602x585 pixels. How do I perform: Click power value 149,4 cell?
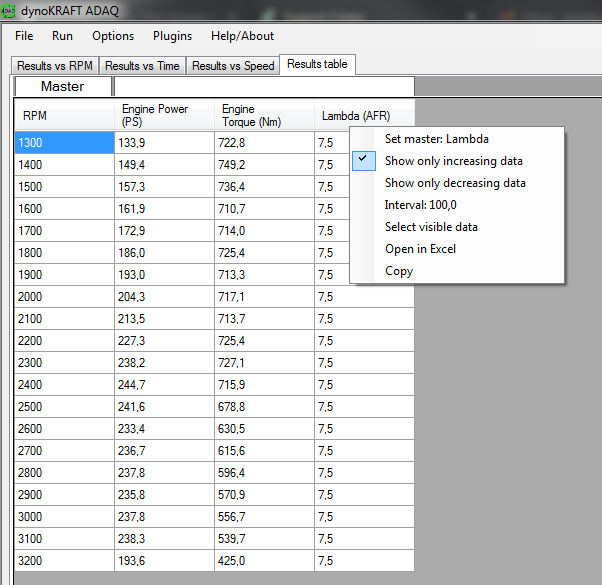164,165
